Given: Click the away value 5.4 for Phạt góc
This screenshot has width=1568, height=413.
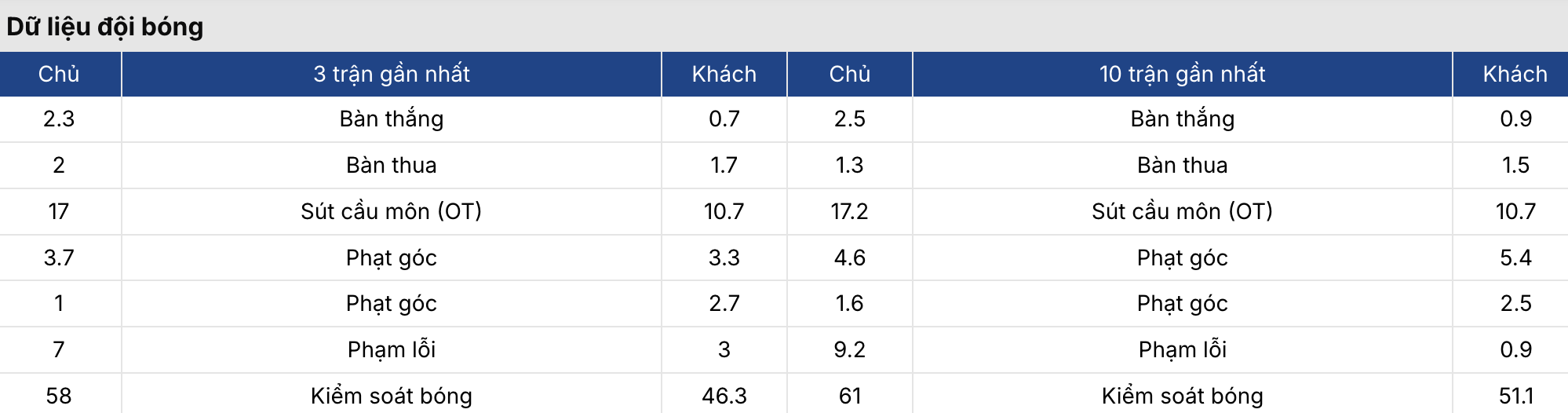Looking at the screenshot, I should [x=1515, y=258].
